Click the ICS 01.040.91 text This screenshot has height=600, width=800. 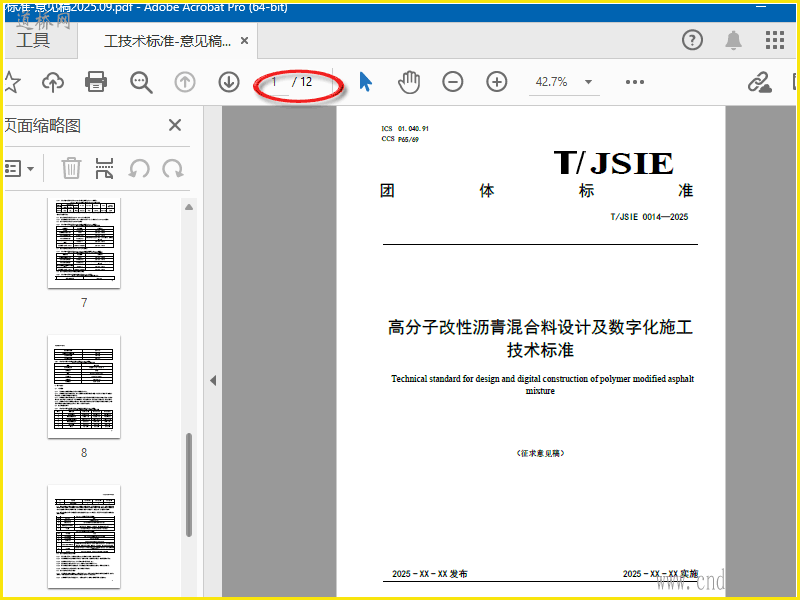coord(405,129)
